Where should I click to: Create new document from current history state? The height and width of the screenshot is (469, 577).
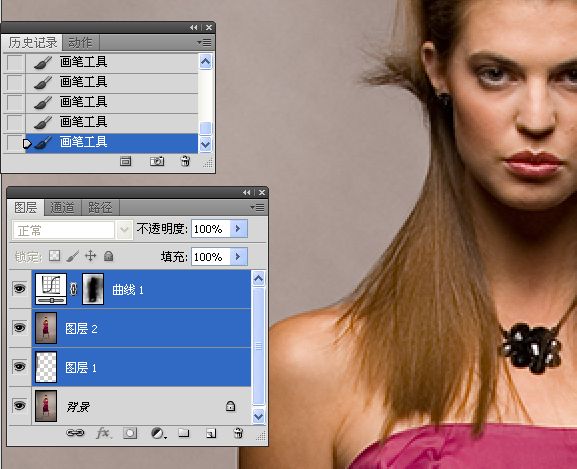coord(125,161)
